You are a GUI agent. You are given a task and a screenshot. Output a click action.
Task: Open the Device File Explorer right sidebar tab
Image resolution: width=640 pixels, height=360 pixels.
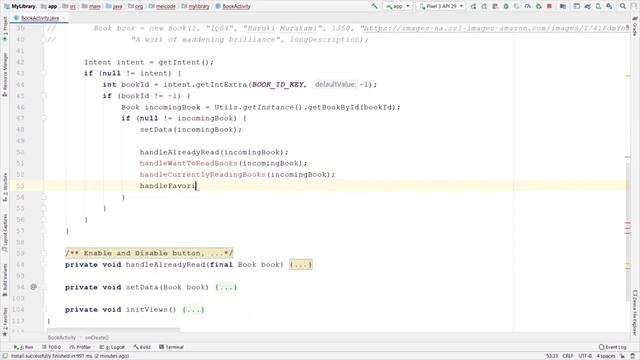(635, 312)
